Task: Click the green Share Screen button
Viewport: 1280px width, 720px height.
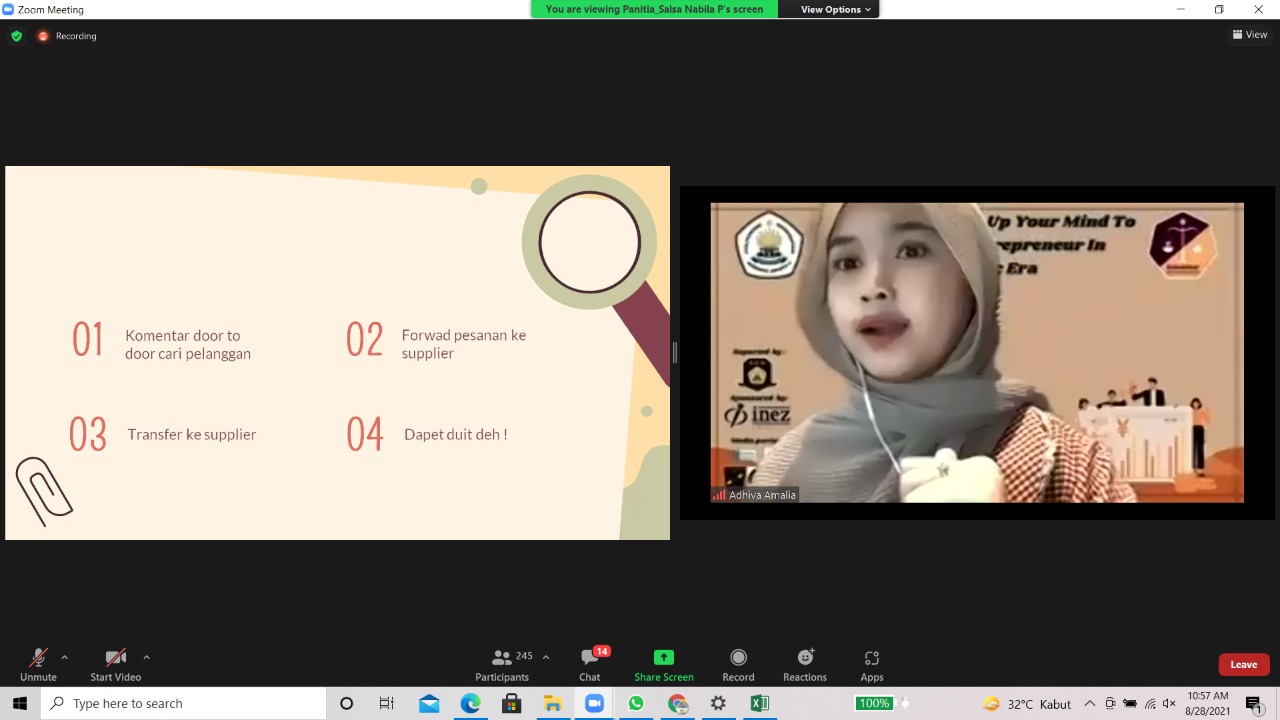Action: 664,665
